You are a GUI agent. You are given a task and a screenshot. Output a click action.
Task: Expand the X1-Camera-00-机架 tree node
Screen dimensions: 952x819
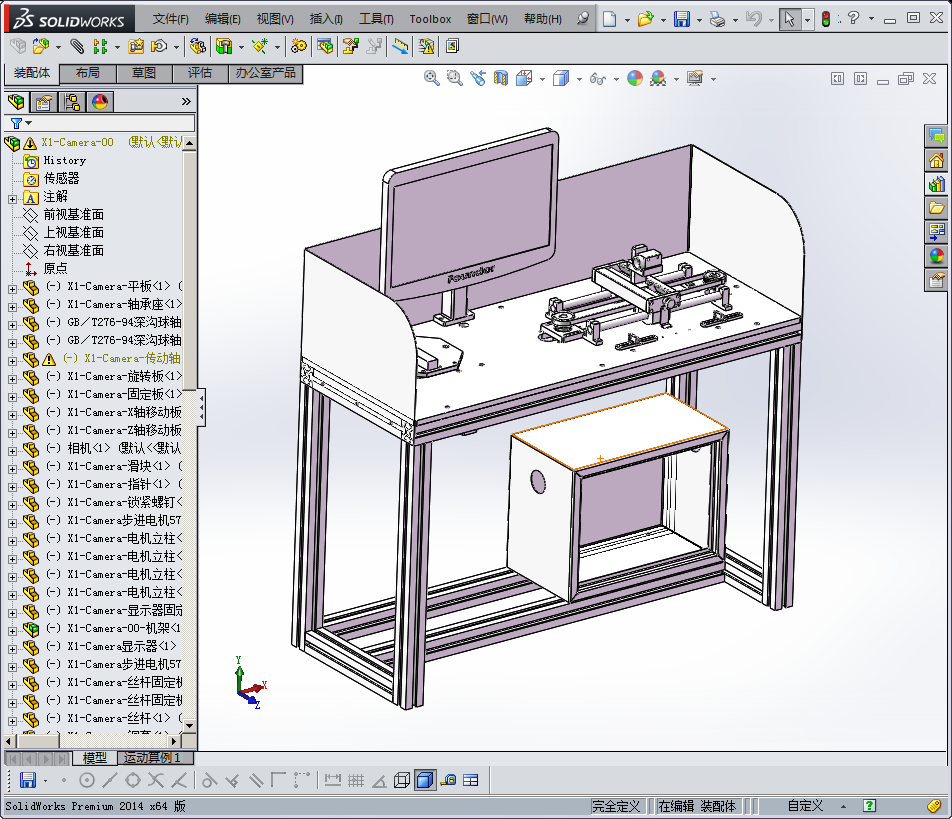(x=12, y=631)
